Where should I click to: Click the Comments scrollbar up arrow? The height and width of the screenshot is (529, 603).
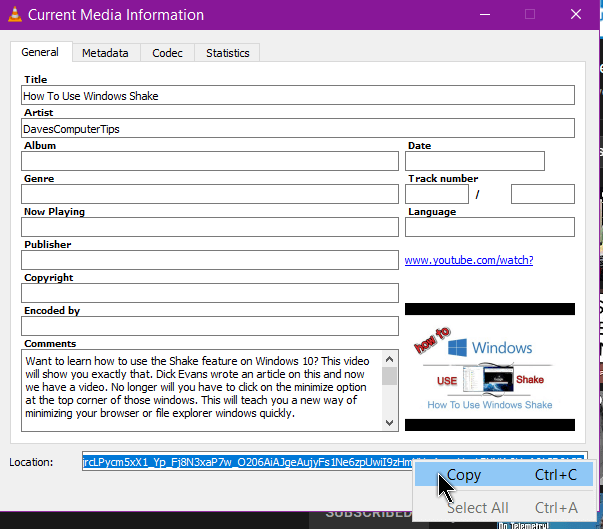(x=390, y=359)
